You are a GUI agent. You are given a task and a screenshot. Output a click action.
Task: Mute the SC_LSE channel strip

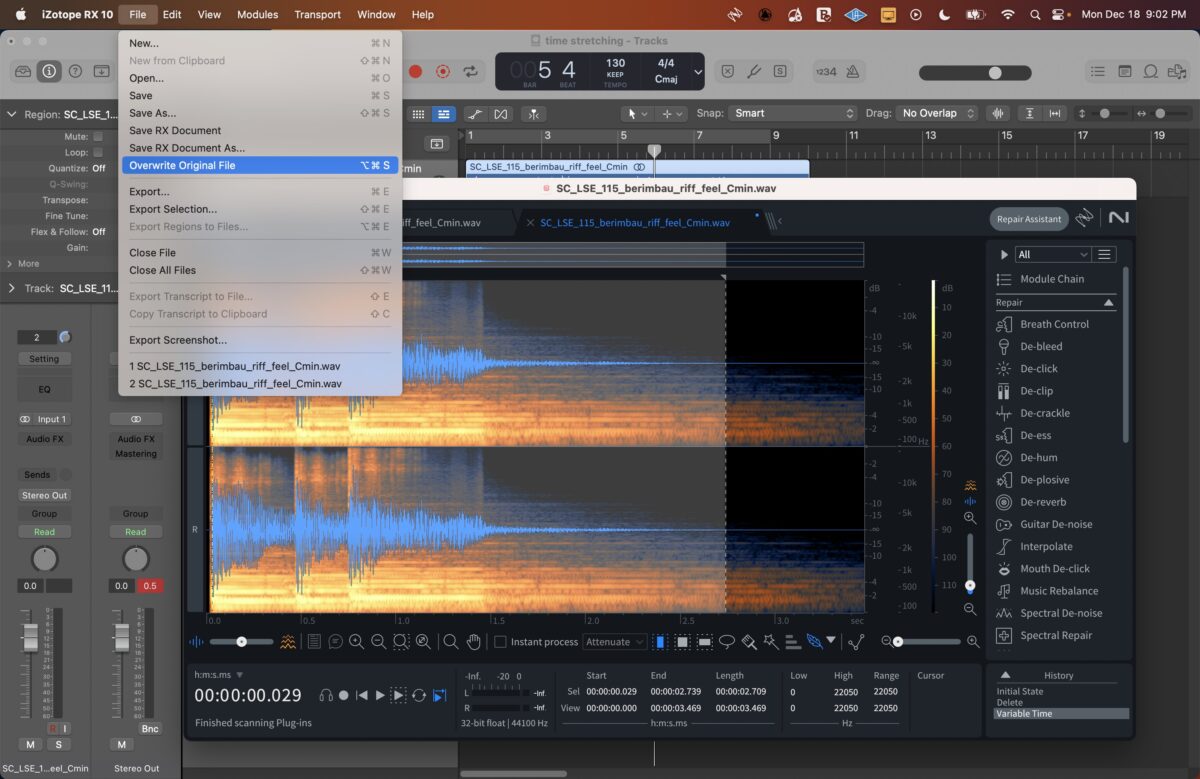pos(30,744)
